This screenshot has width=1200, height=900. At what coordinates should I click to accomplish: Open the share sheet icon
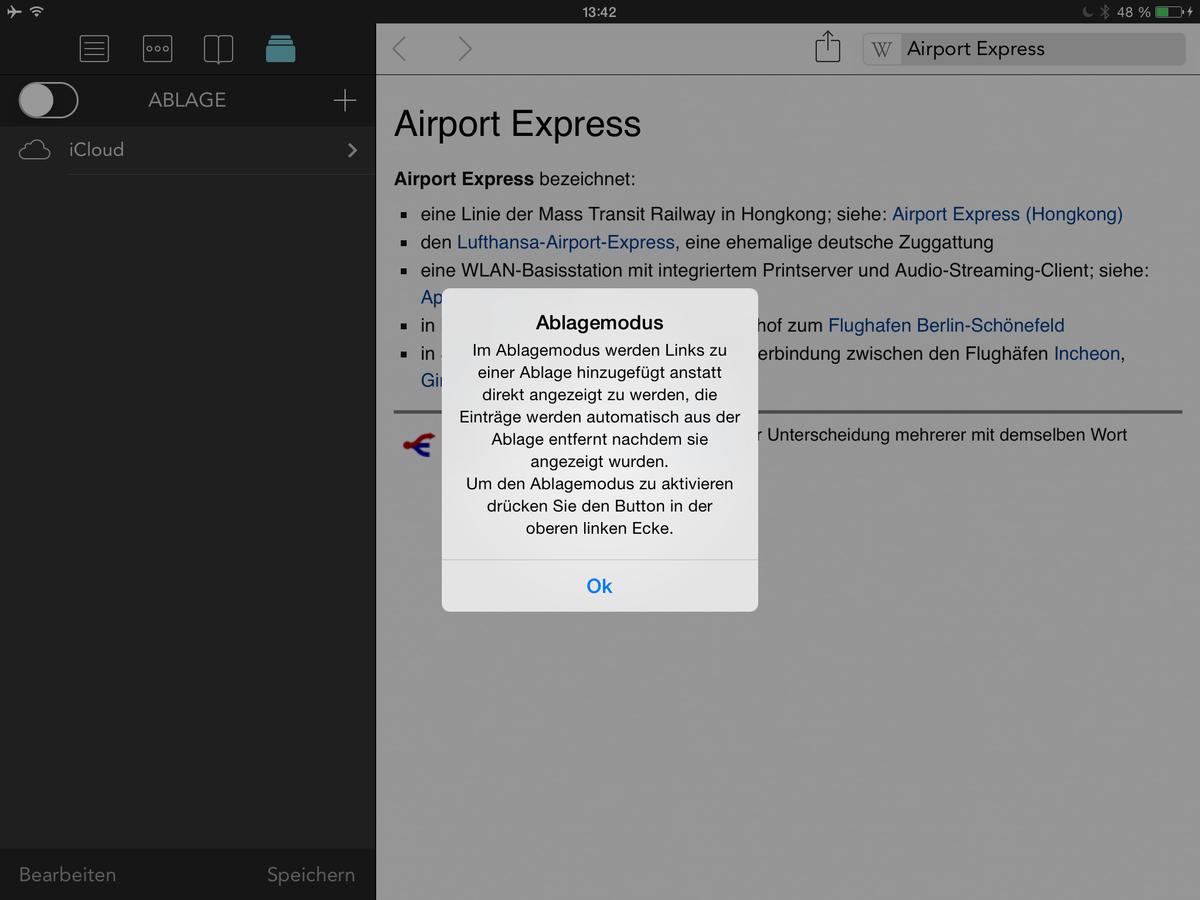tap(828, 47)
